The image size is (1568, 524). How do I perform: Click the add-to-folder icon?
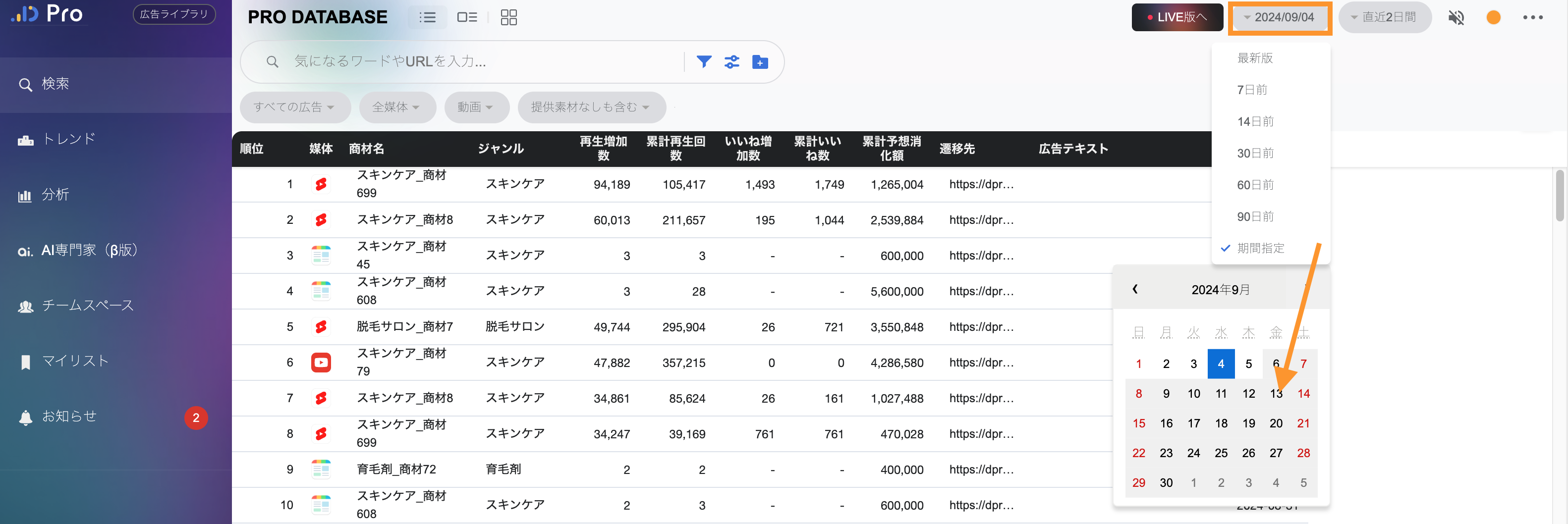tap(760, 61)
